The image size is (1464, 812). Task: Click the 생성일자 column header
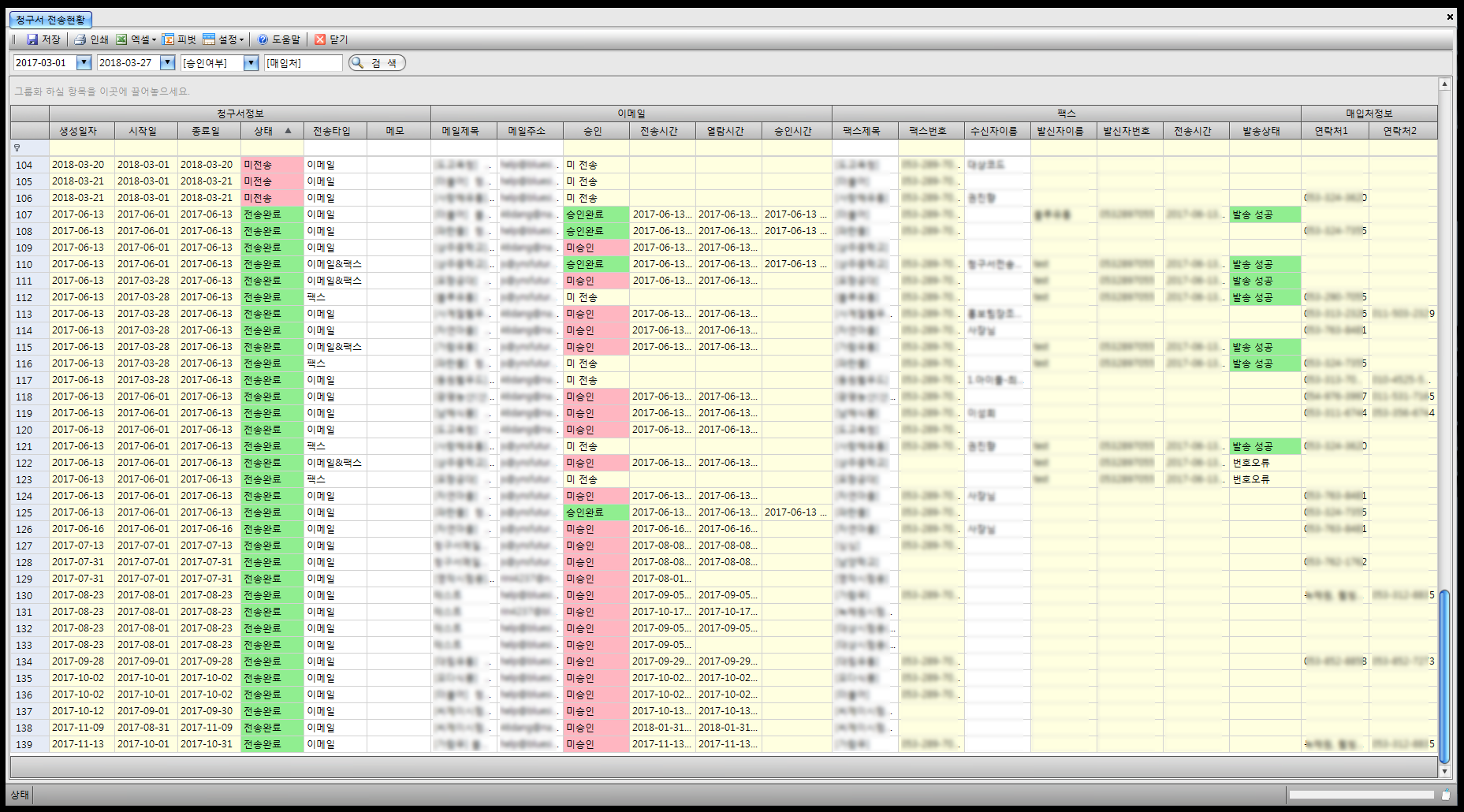[78, 131]
